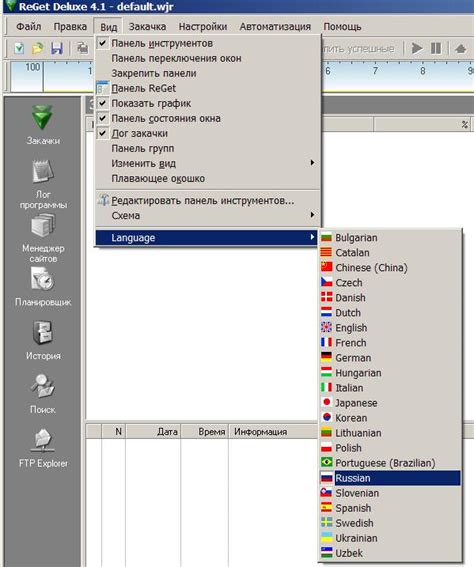474x567 pixels.
Task: Select Hungarian language
Action: [x=390, y=373]
